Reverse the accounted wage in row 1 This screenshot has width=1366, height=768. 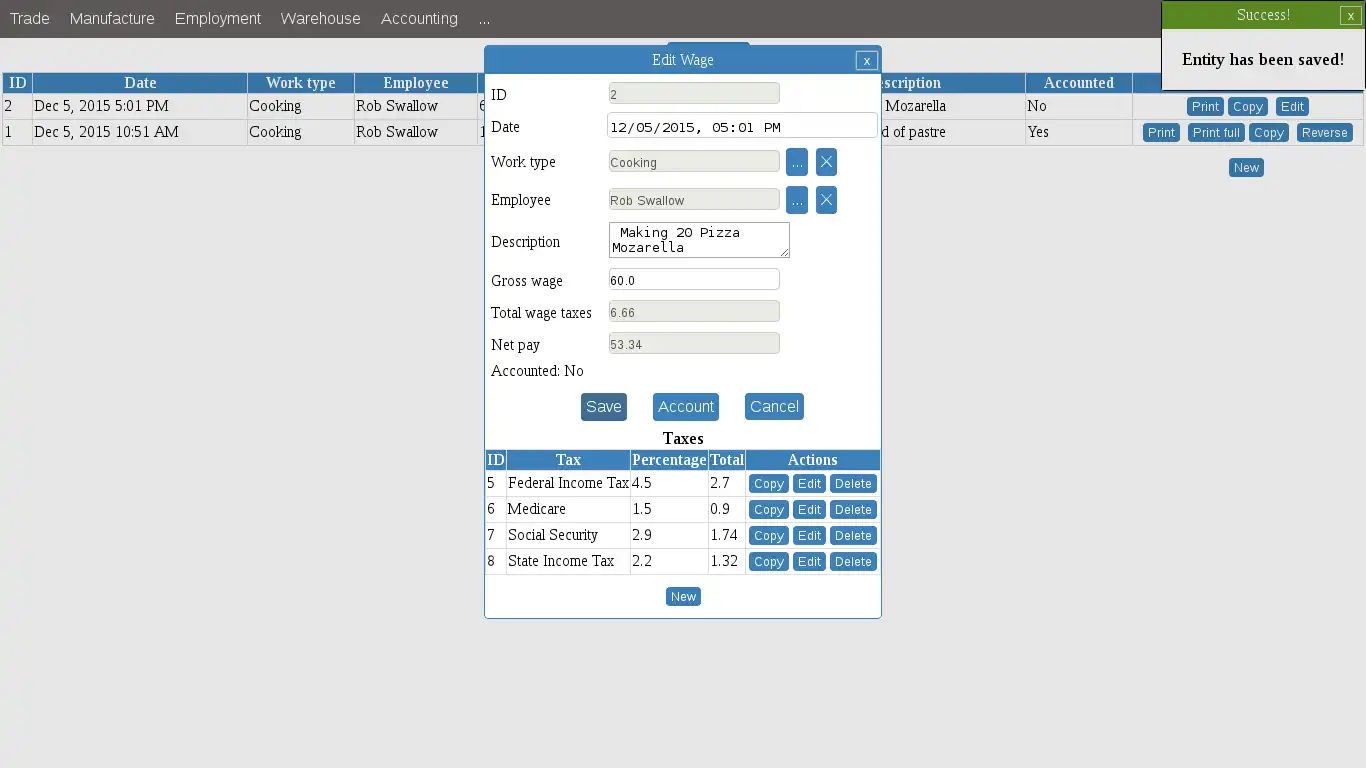click(1324, 132)
